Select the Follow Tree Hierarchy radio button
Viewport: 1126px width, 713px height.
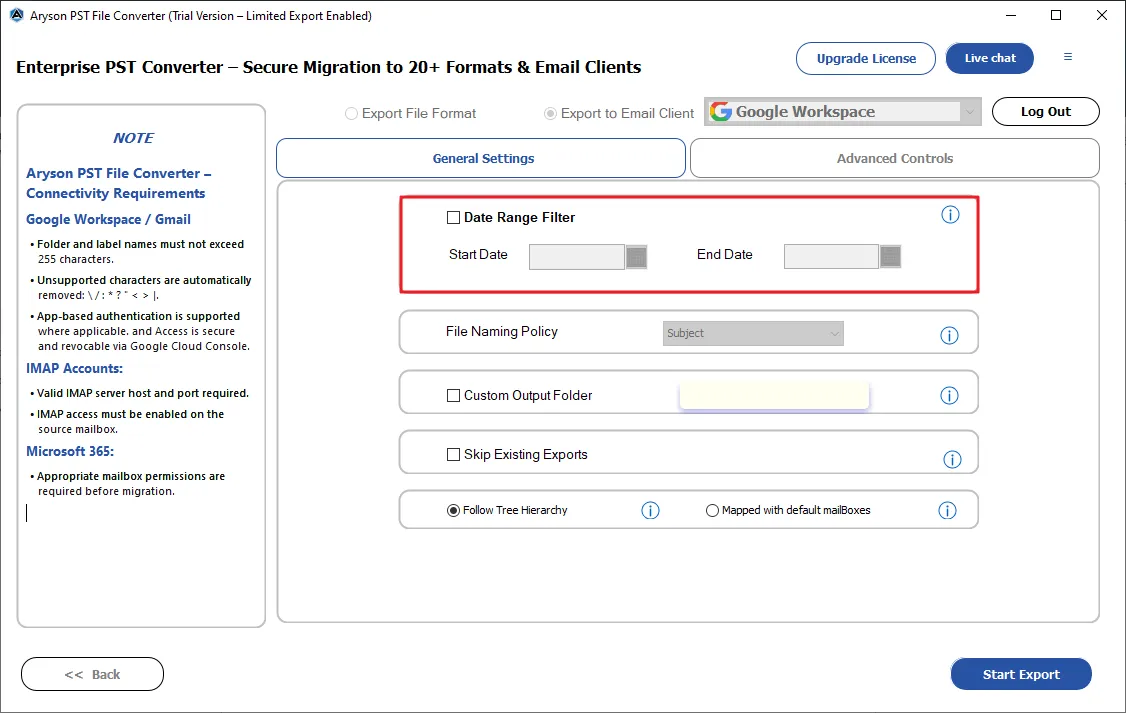coord(453,511)
